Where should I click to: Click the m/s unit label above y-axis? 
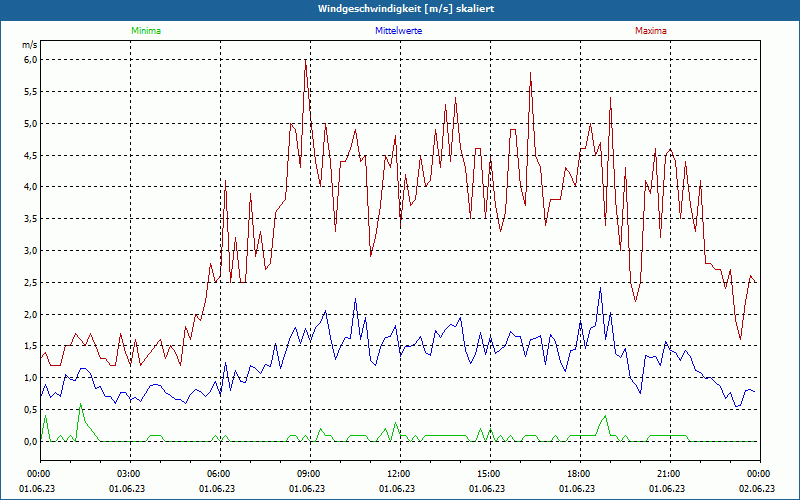point(29,45)
